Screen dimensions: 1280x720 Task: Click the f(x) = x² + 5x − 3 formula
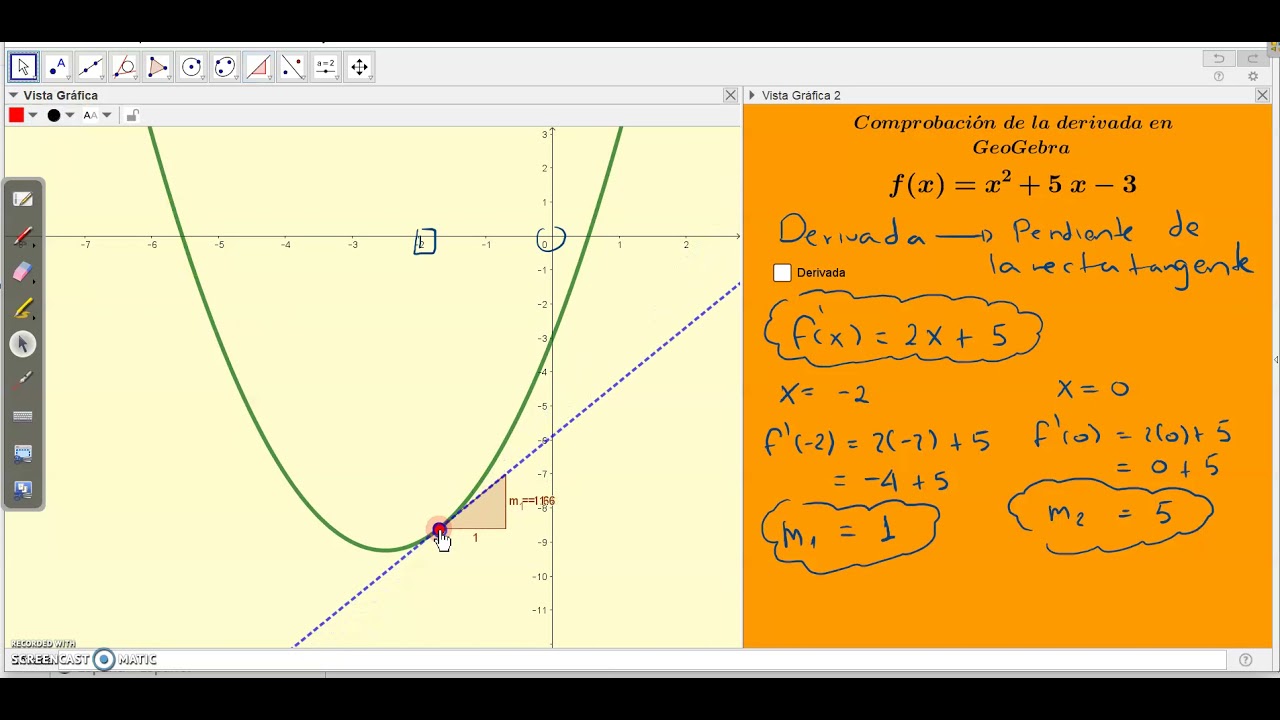(1013, 184)
